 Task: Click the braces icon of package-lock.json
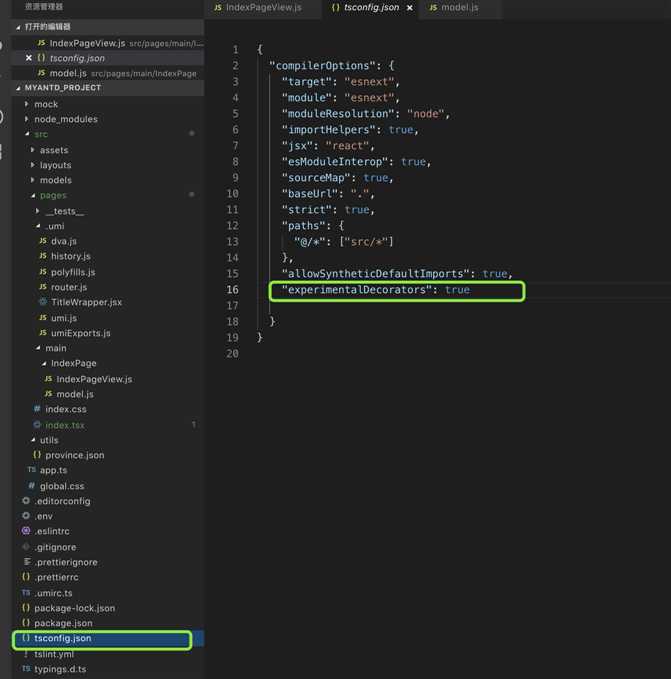[26, 608]
